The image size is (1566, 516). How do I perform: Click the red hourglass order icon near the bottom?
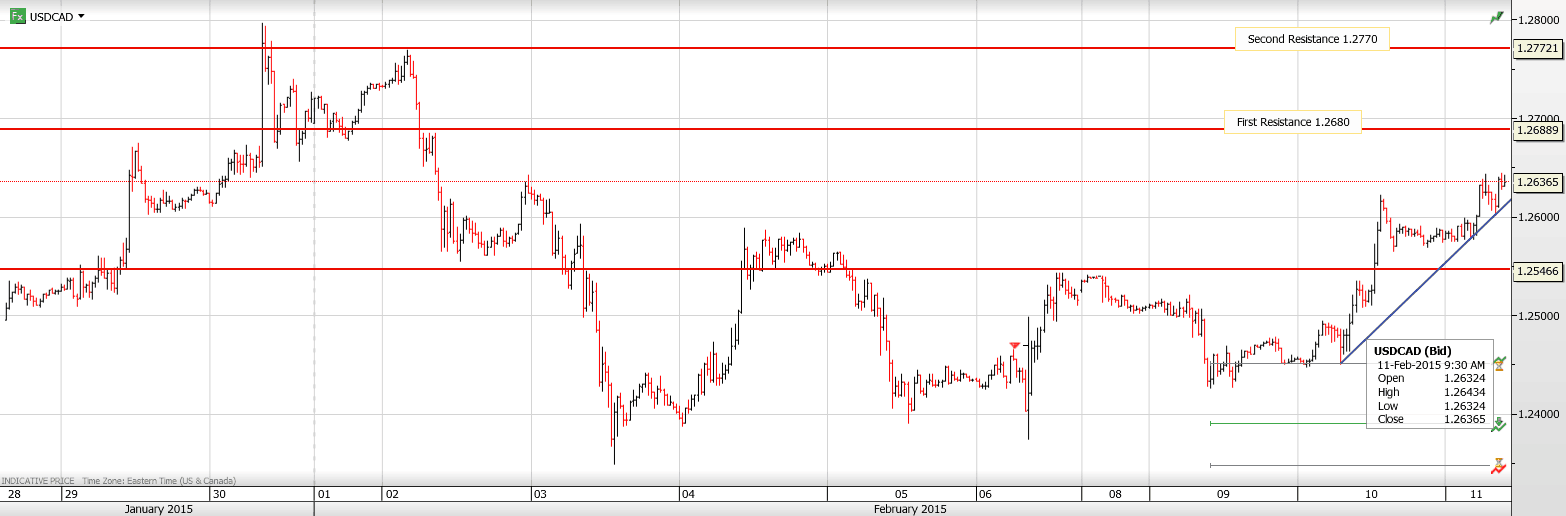click(x=1498, y=465)
